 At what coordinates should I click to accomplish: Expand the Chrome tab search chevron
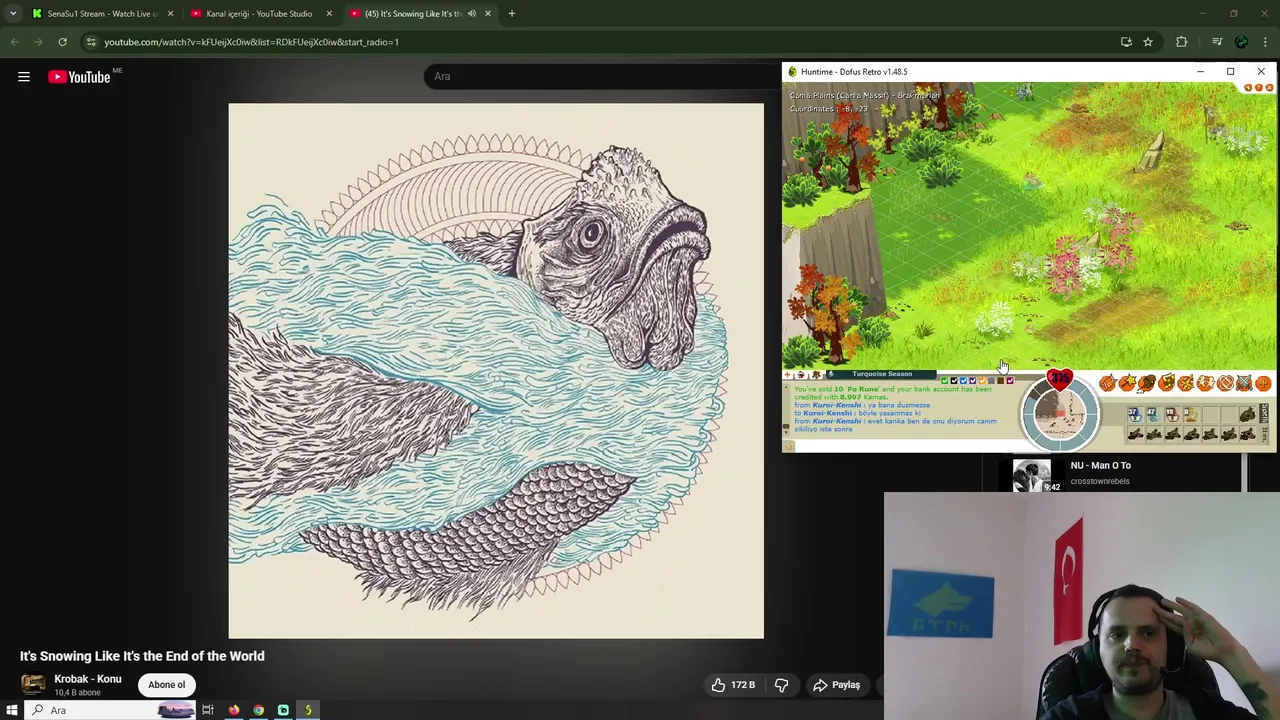click(x=13, y=14)
